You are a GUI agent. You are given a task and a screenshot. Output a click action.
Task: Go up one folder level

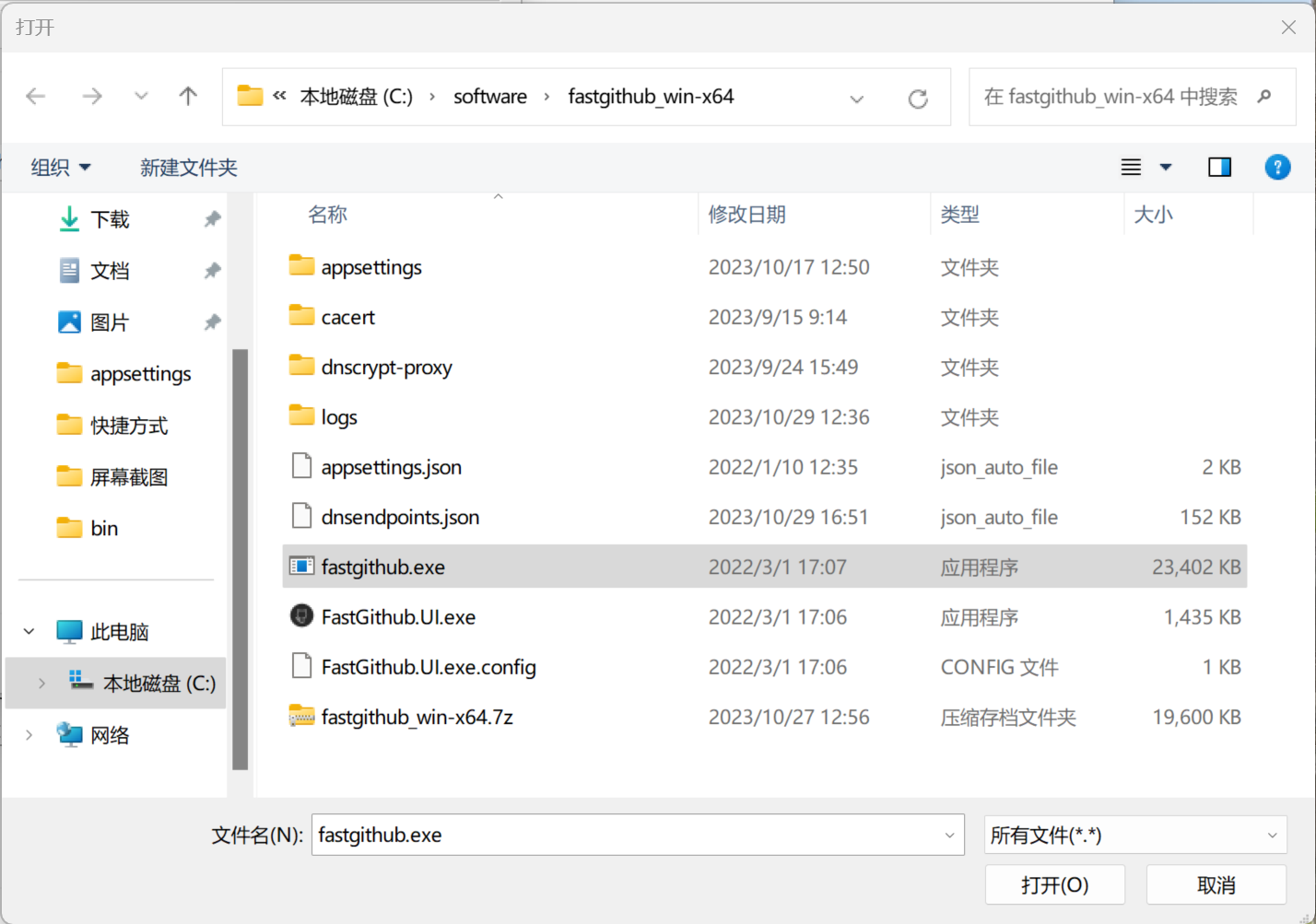click(x=188, y=97)
